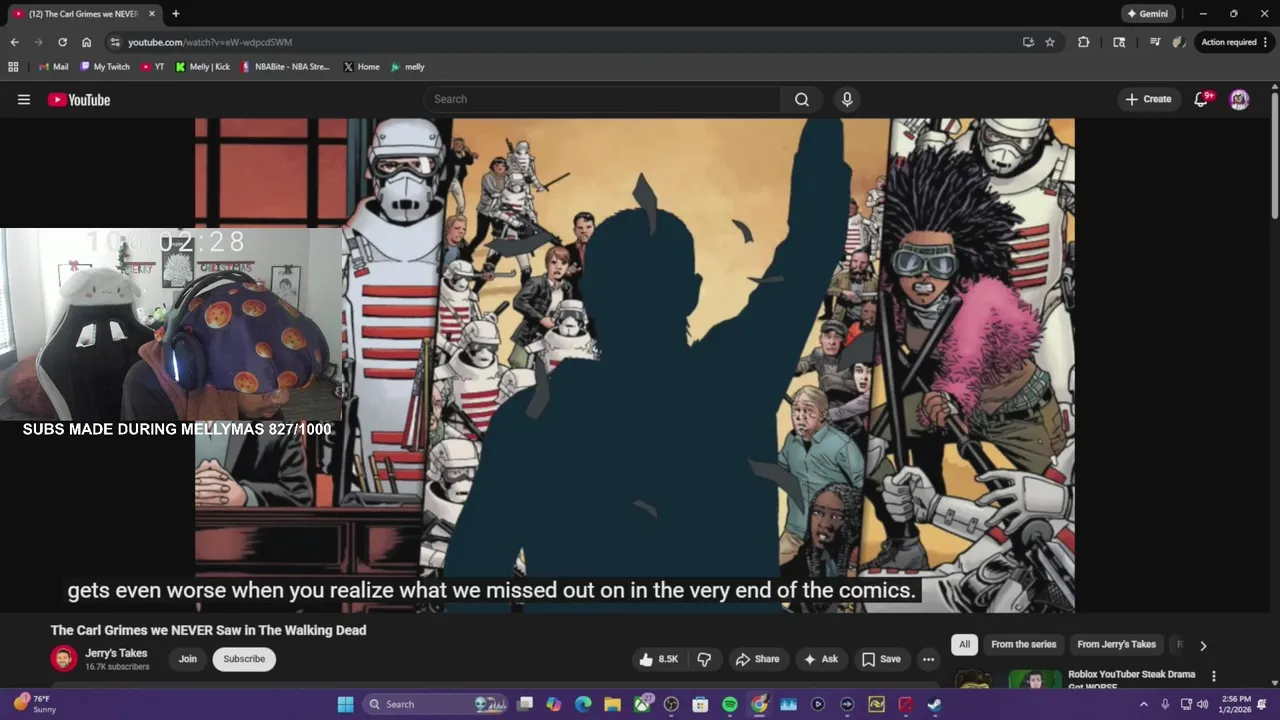Open the bookmarks apps grid icon
Viewport: 1280px width, 720px height.
13,67
